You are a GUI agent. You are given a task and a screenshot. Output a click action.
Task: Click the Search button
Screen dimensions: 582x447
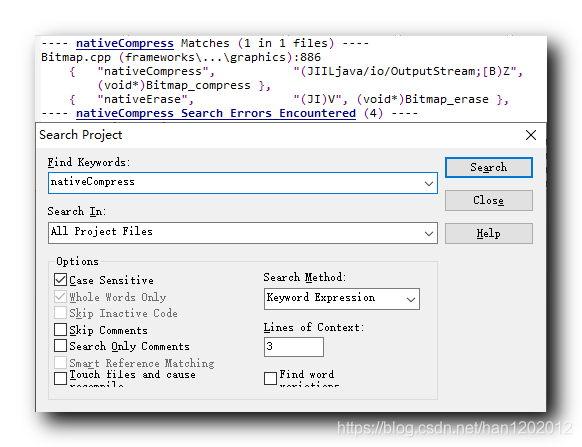488,167
